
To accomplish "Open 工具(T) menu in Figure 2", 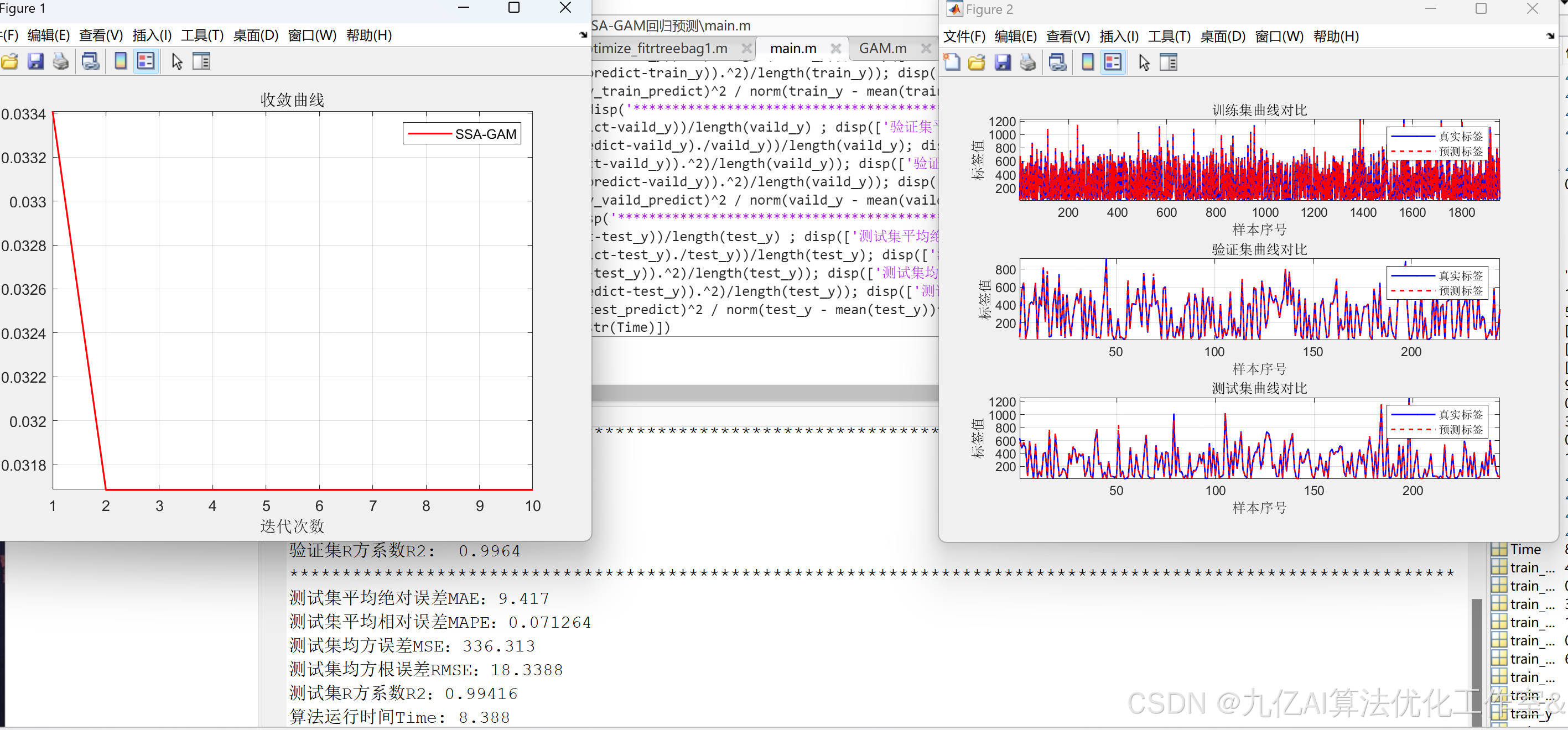I will pyautogui.click(x=1169, y=36).
